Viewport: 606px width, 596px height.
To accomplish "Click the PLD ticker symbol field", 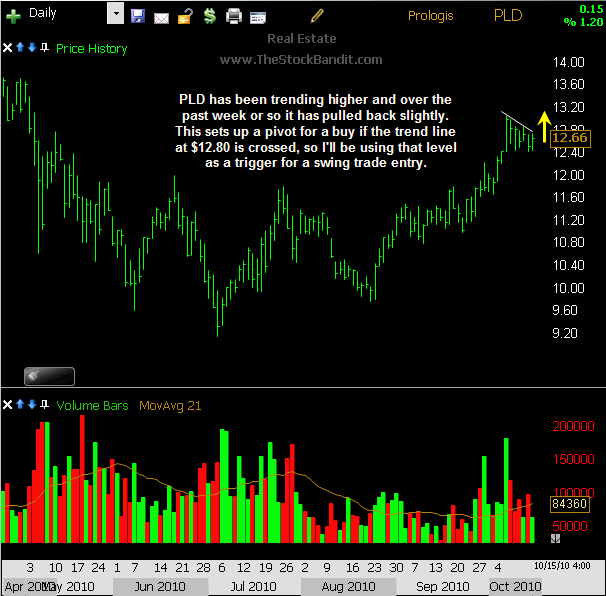I will [x=508, y=16].
